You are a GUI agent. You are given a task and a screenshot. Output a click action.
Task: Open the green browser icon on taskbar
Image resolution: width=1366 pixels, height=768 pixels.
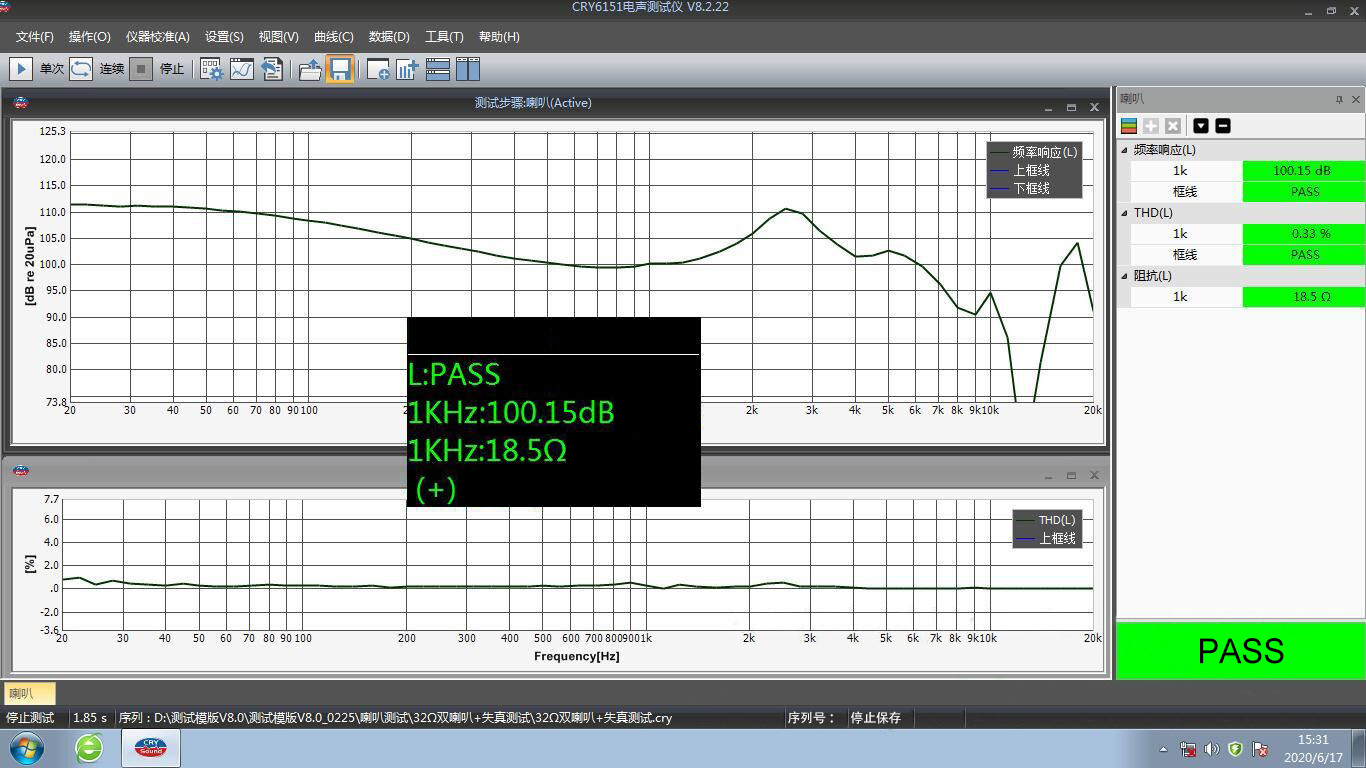tap(89, 748)
